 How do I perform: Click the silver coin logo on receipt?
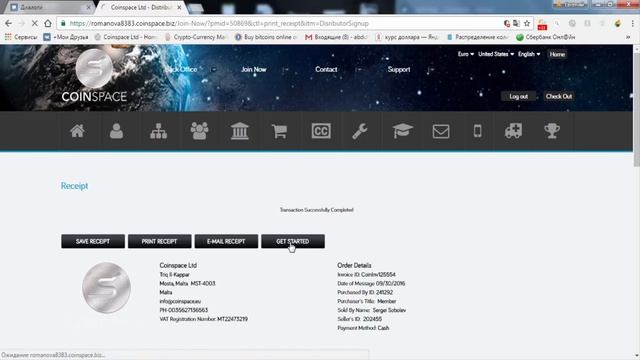tap(106, 288)
